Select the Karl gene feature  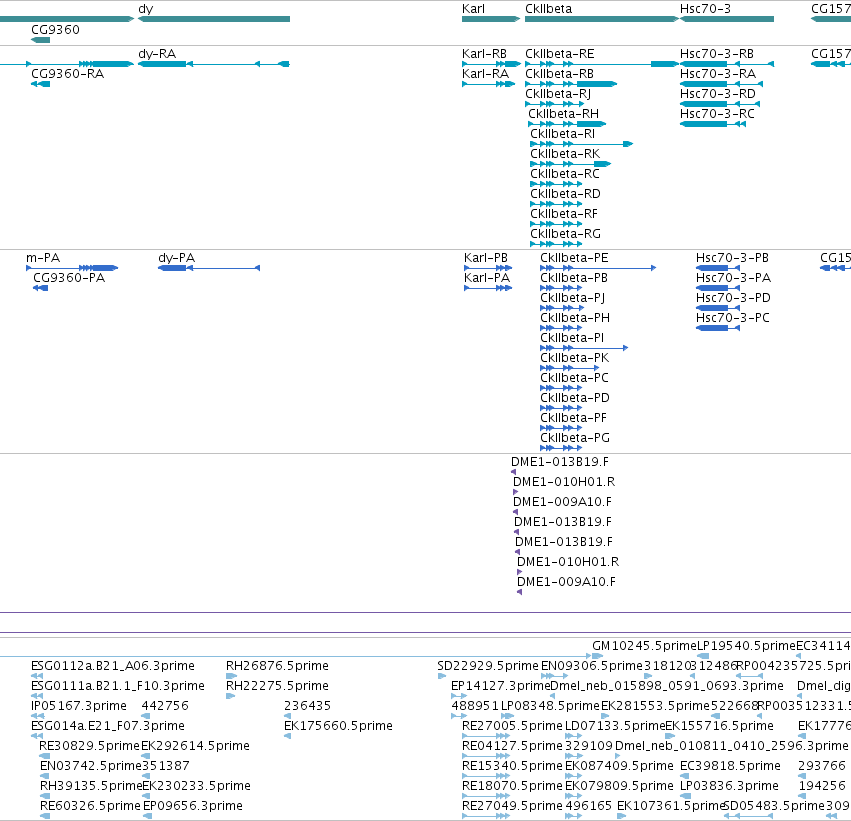(491, 19)
